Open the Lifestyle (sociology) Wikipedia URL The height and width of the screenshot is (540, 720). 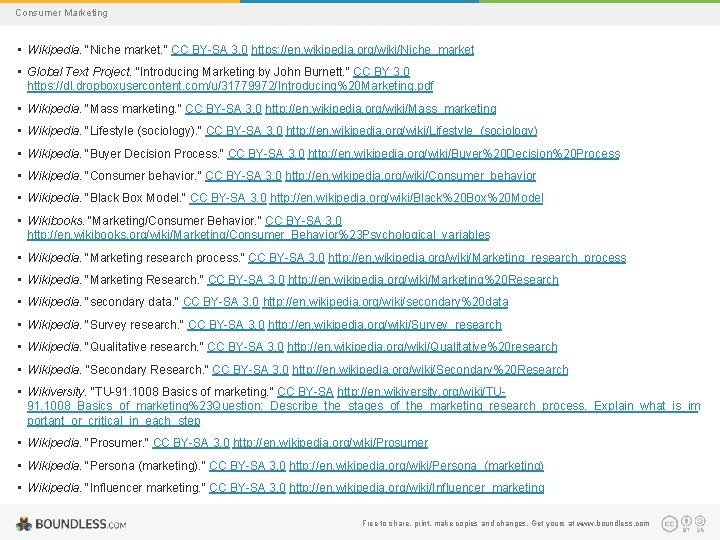[x=411, y=131]
